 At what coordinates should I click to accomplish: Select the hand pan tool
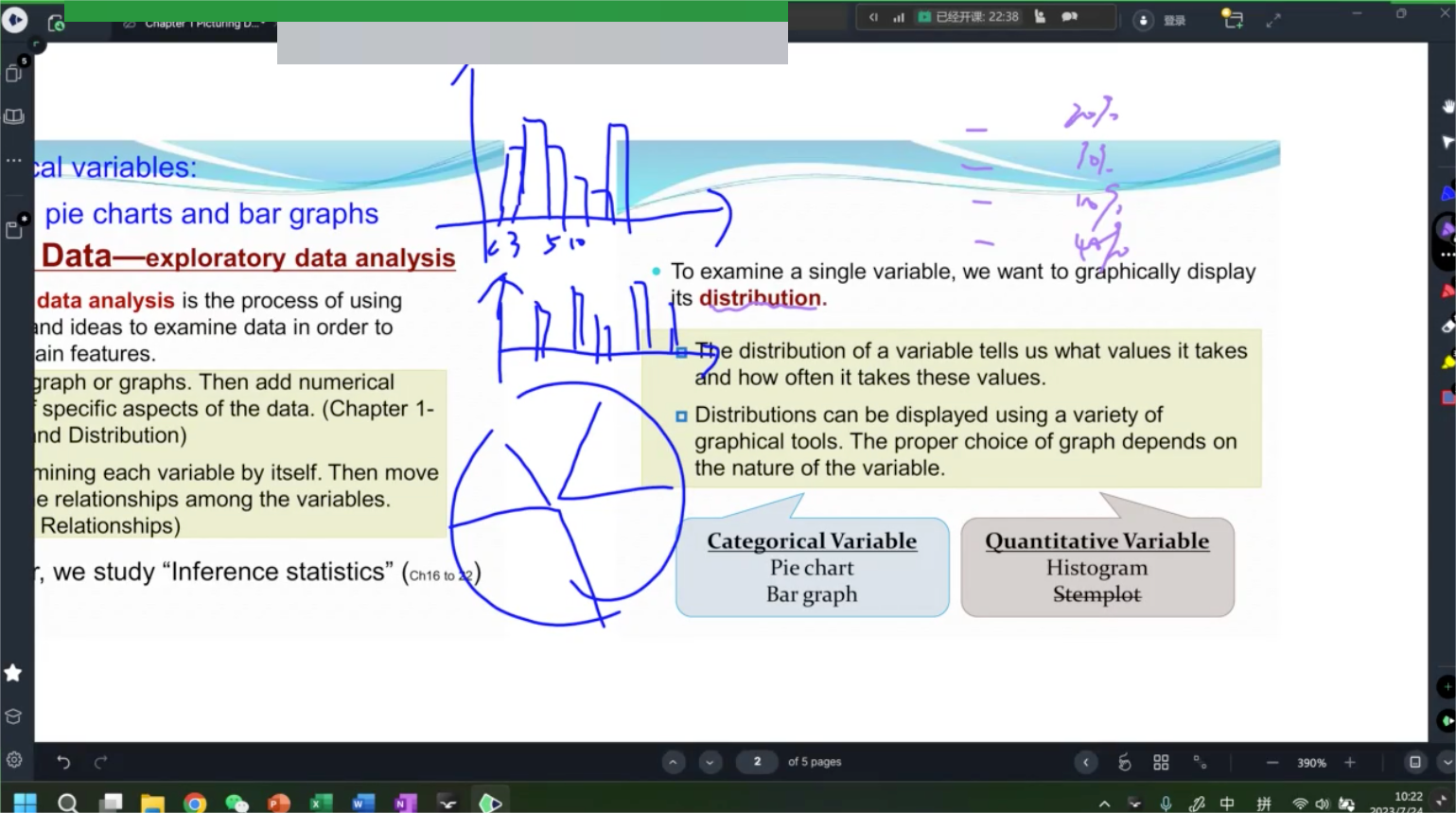1447,106
